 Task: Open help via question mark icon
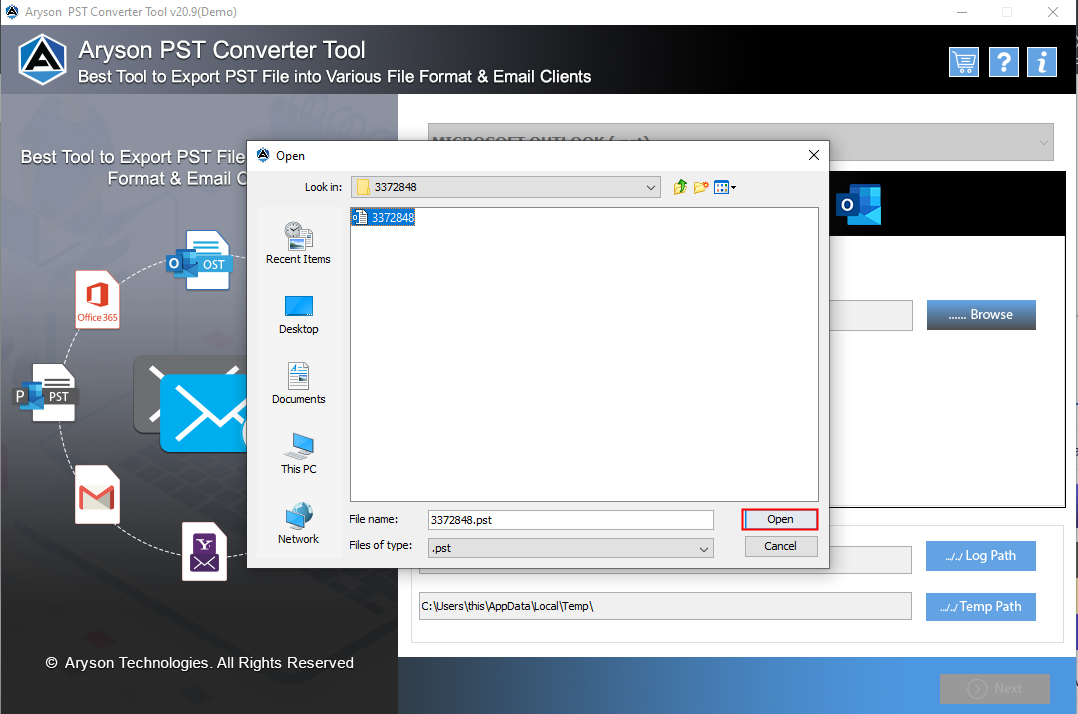tap(1003, 63)
